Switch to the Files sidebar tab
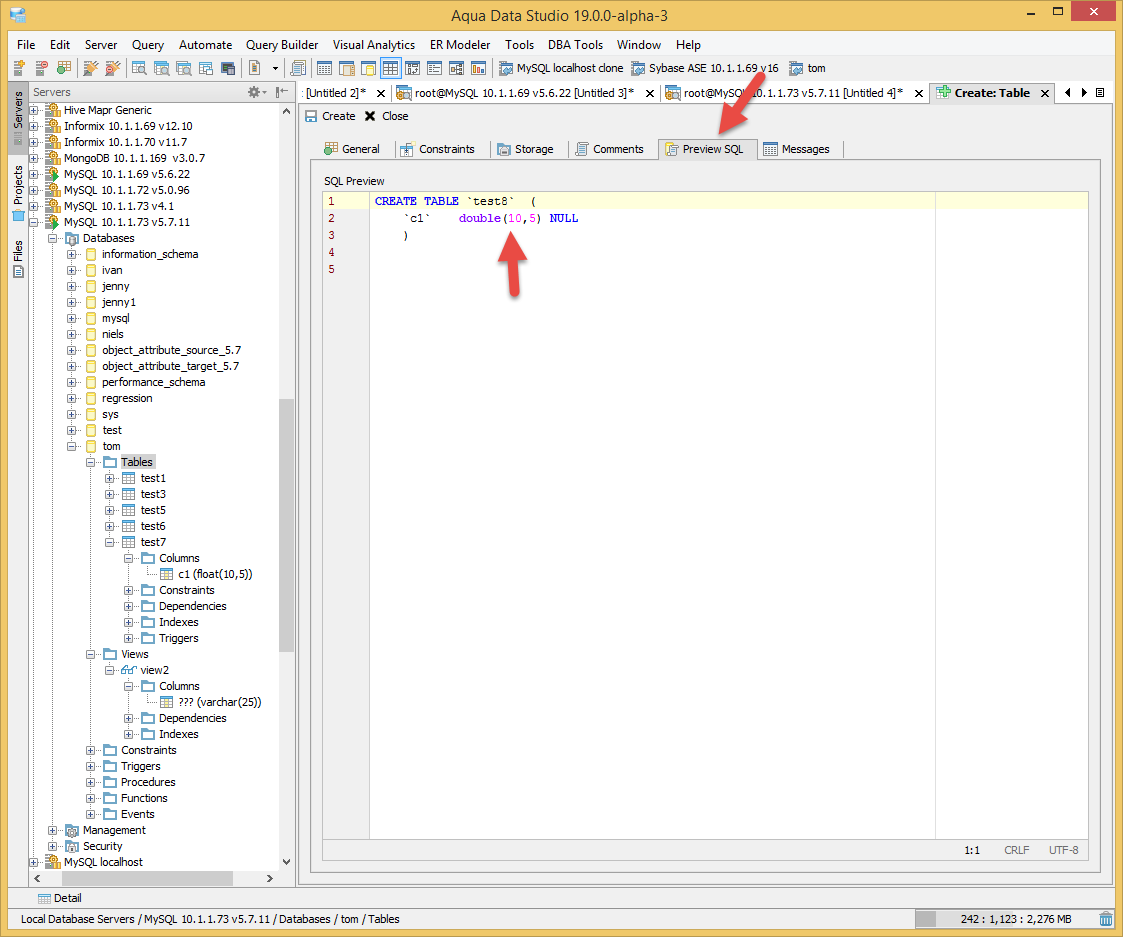 [18, 259]
